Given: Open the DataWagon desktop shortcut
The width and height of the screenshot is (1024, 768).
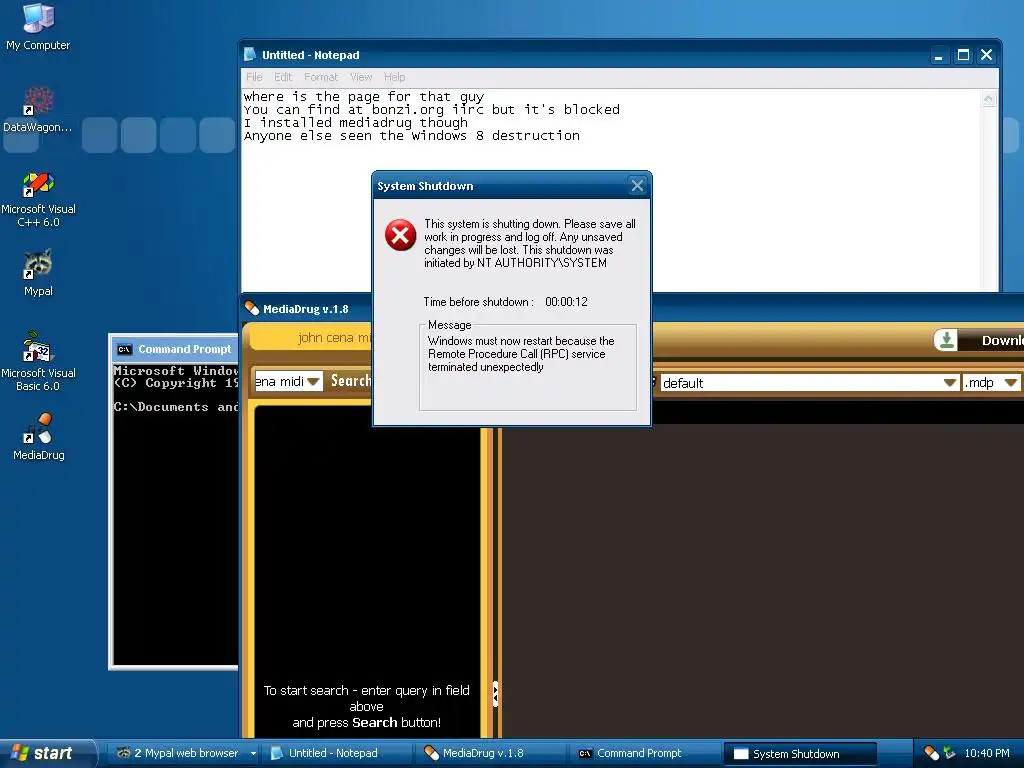Looking at the screenshot, I should (x=37, y=110).
